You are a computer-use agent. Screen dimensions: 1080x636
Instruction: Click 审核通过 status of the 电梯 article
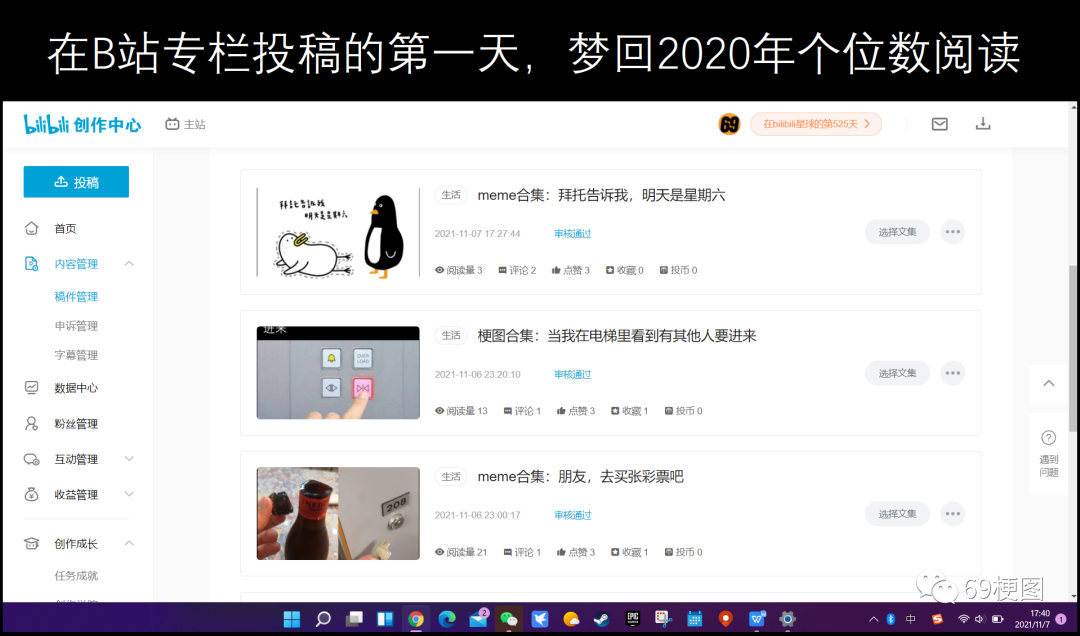coord(572,374)
